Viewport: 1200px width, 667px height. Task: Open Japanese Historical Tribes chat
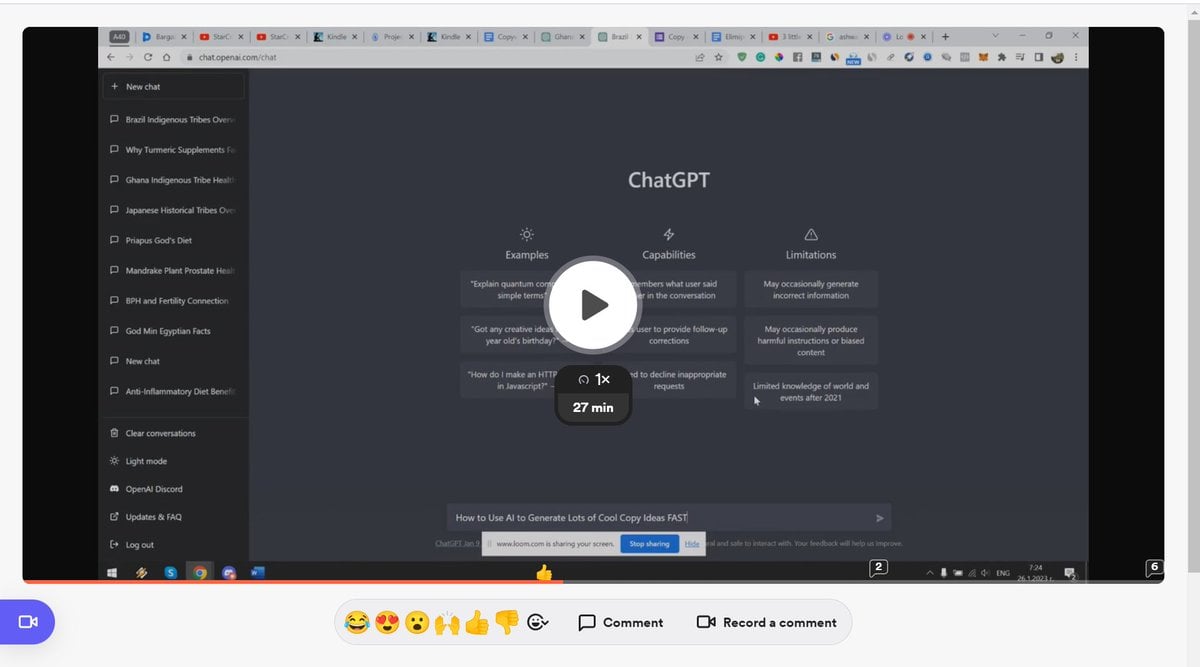(x=173, y=210)
